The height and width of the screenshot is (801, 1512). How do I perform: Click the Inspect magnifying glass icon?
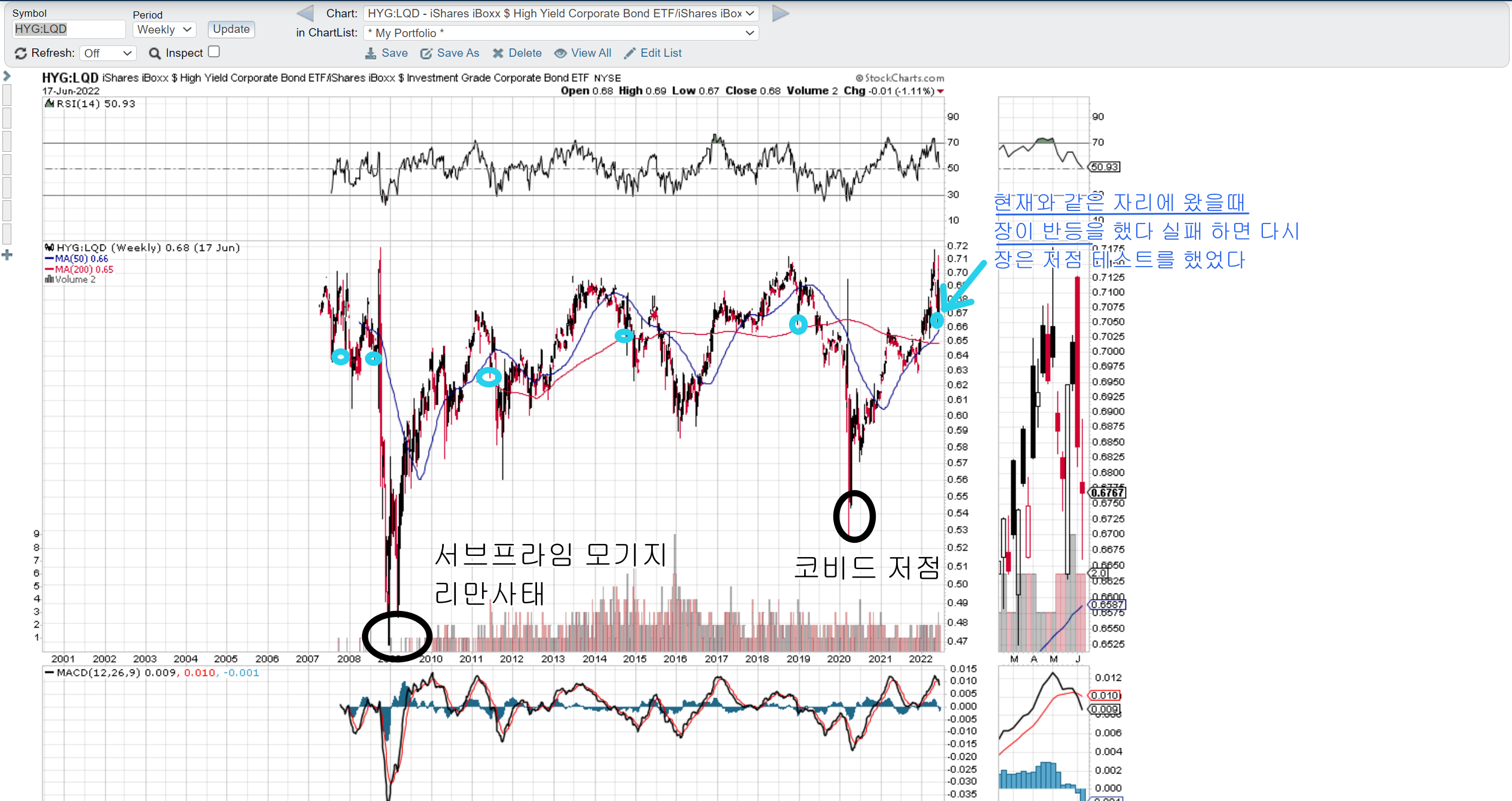155,53
